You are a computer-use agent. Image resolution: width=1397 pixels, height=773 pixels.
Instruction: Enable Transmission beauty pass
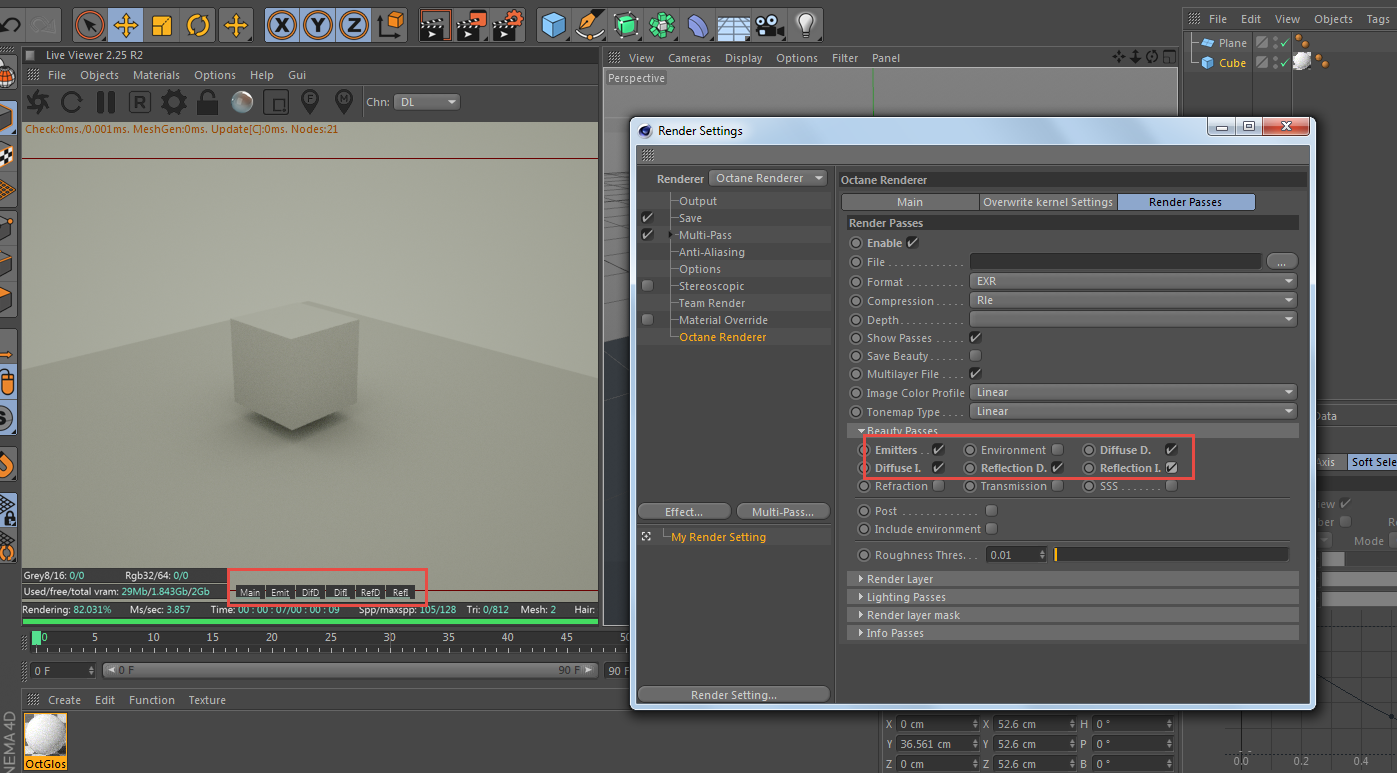[1057, 486]
